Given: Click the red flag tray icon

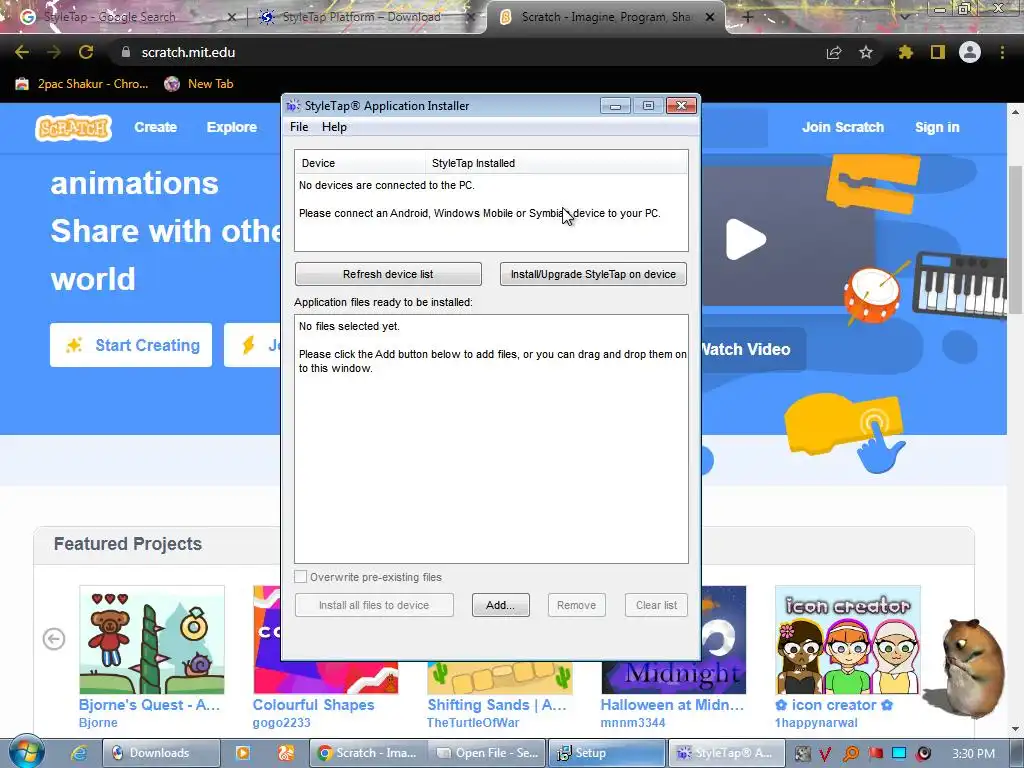Looking at the screenshot, I should [x=875, y=753].
